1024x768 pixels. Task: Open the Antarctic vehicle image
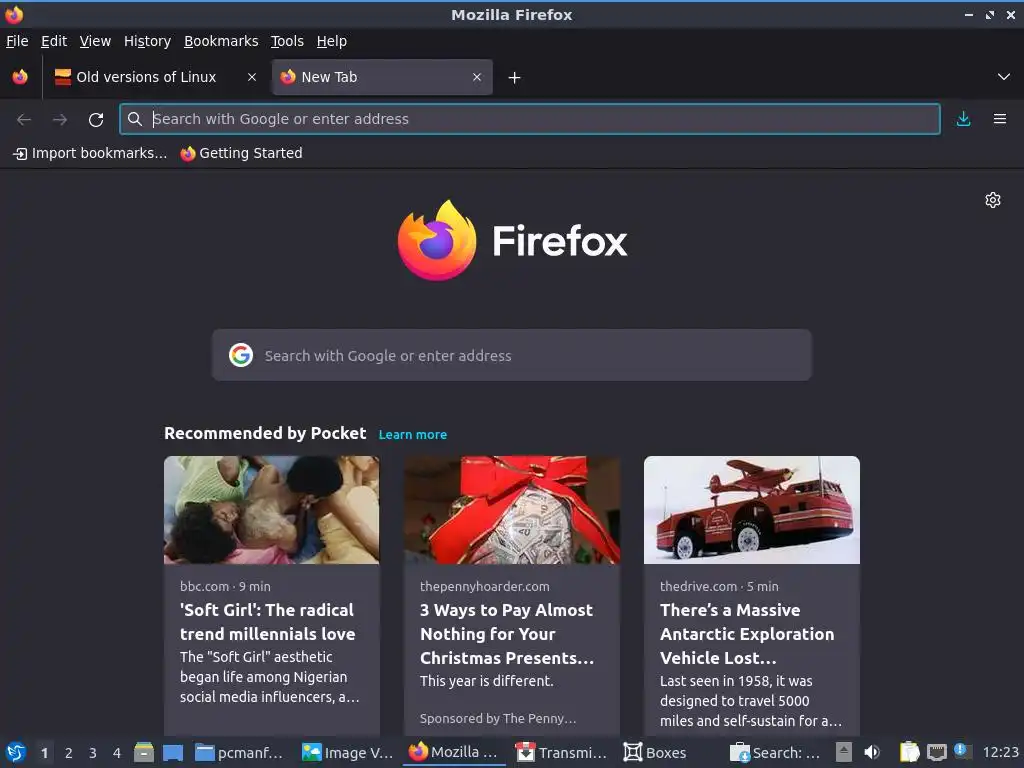coord(752,510)
